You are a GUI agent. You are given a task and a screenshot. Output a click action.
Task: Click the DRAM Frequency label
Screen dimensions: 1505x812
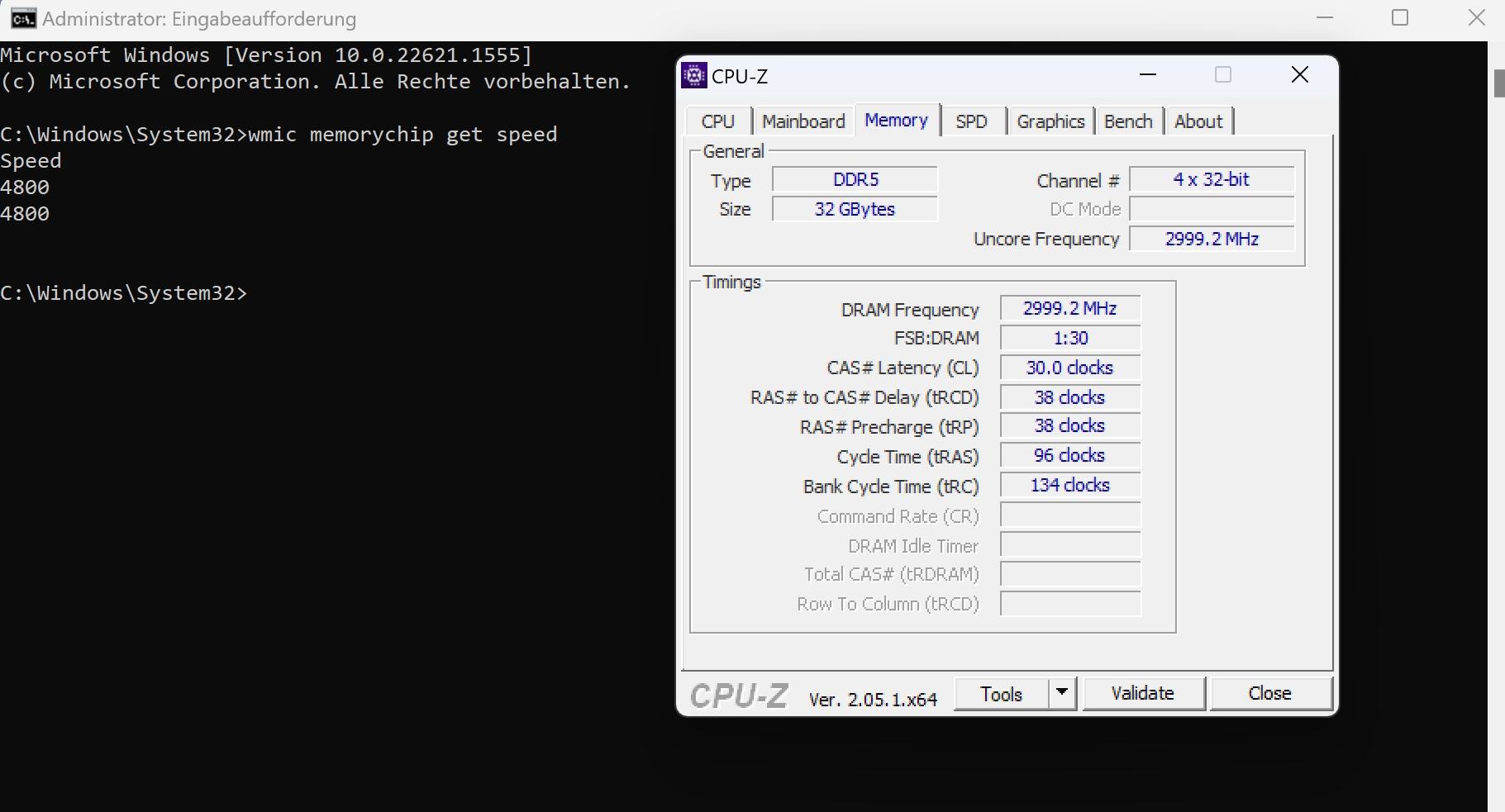coord(910,310)
